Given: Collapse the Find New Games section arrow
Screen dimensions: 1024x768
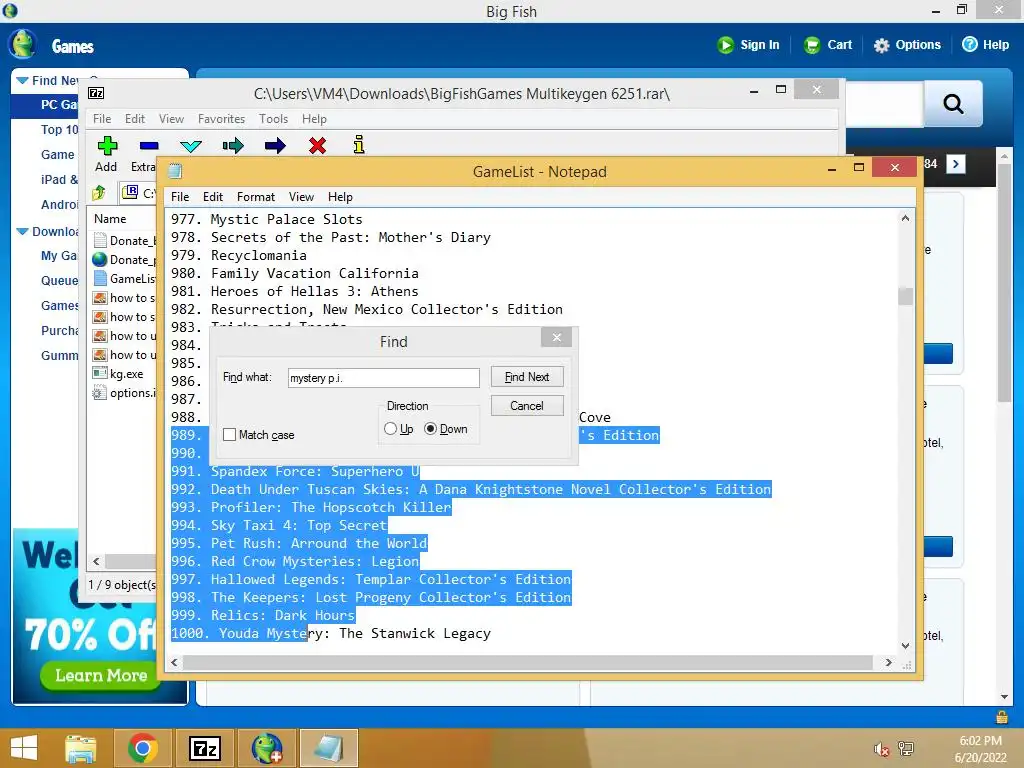Looking at the screenshot, I should (x=22, y=80).
